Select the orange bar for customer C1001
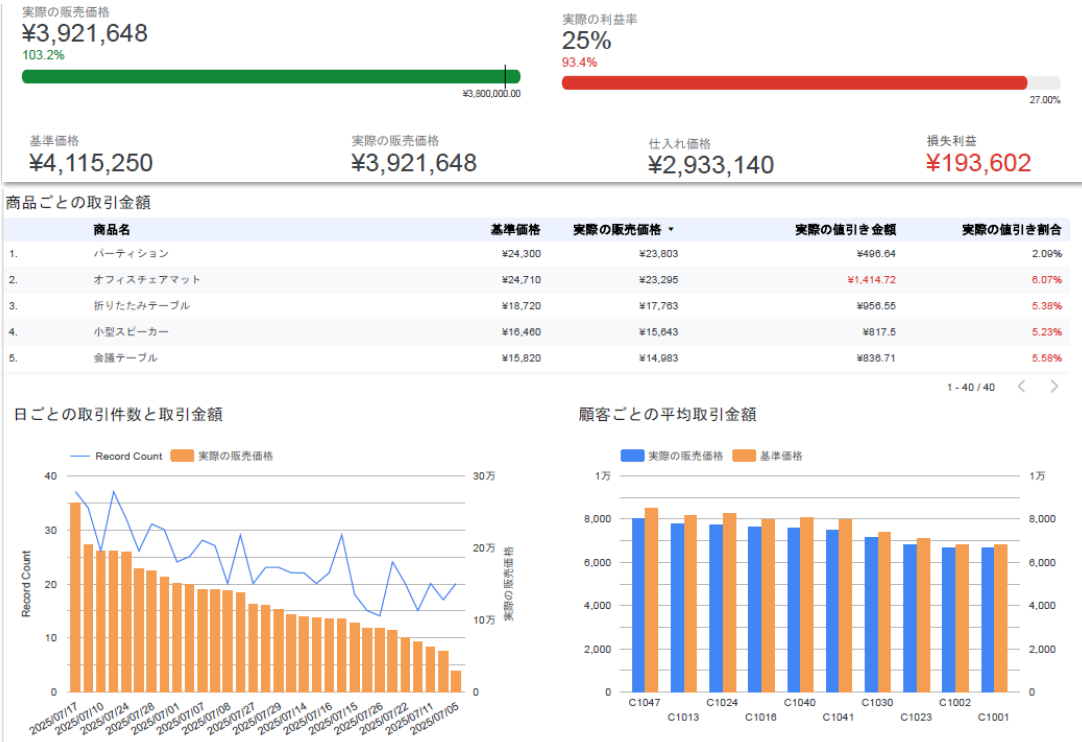Screen dimensions: 1082x742 tap(1001, 618)
